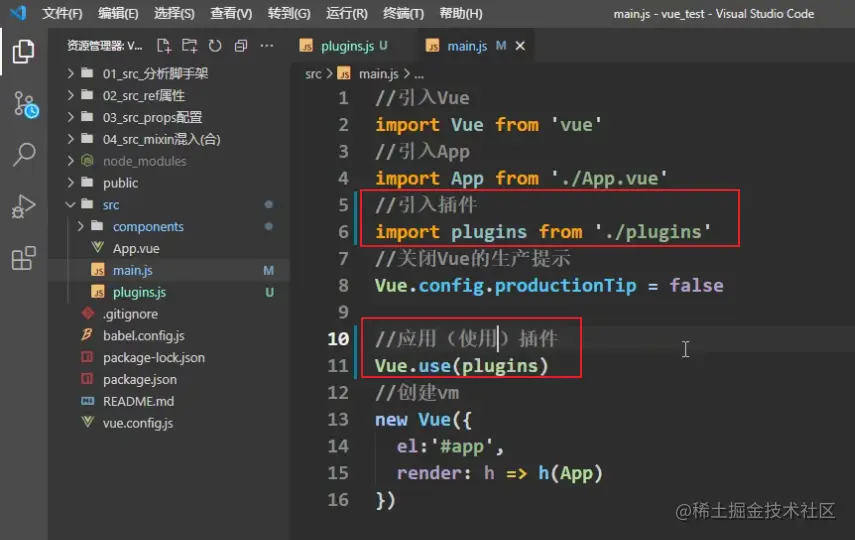Click line number 11 in the gutter
Screen dimensions: 855x540
tap(338, 365)
